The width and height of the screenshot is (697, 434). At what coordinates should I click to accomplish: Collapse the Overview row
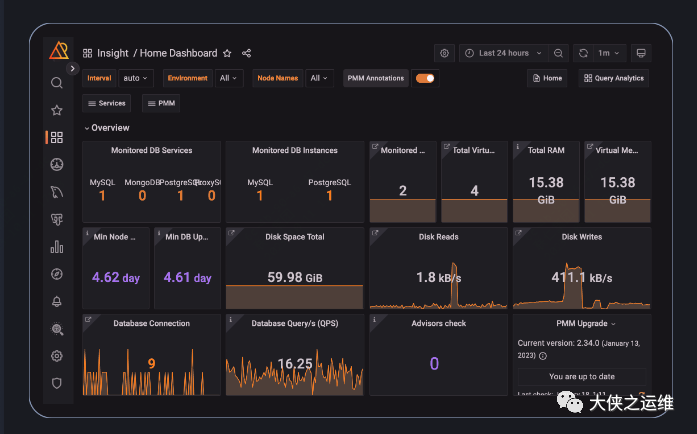pyautogui.click(x=107, y=128)
